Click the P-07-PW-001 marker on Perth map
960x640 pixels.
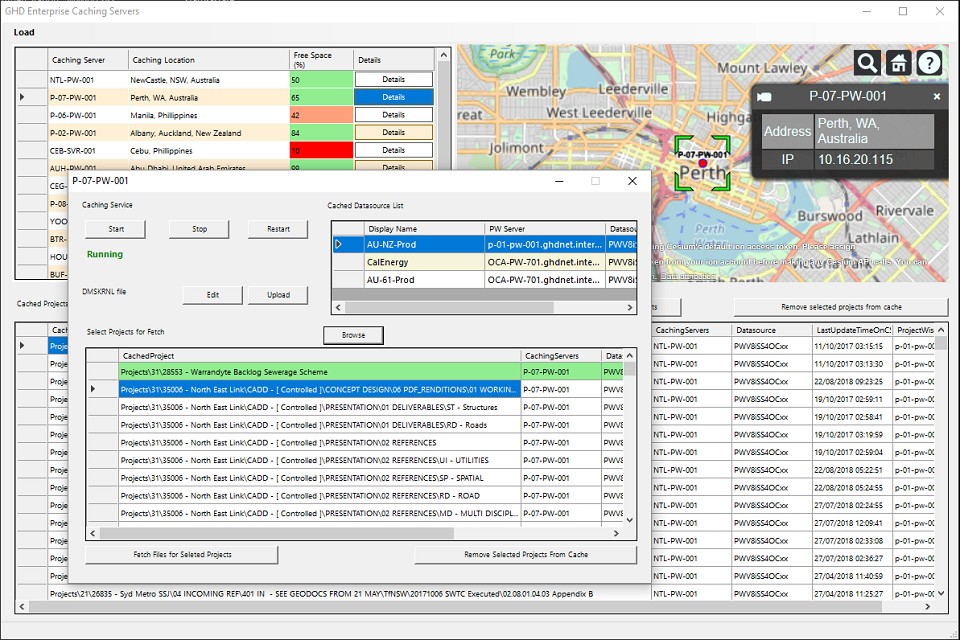pos(702,162)
